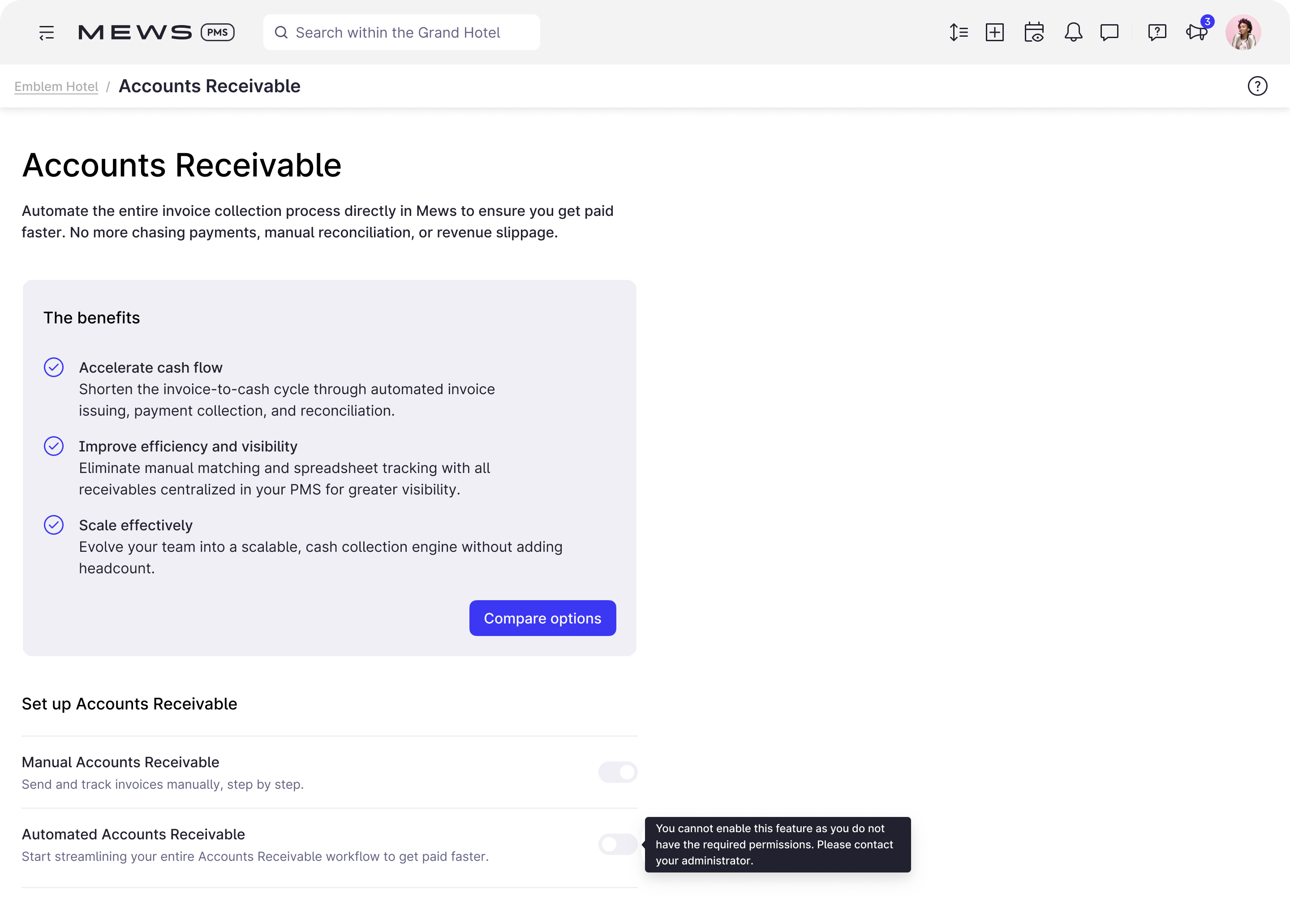This screenshot has height=924, width=1290.
Task: Click the Mews PMS logo
Action: point(156,32)
